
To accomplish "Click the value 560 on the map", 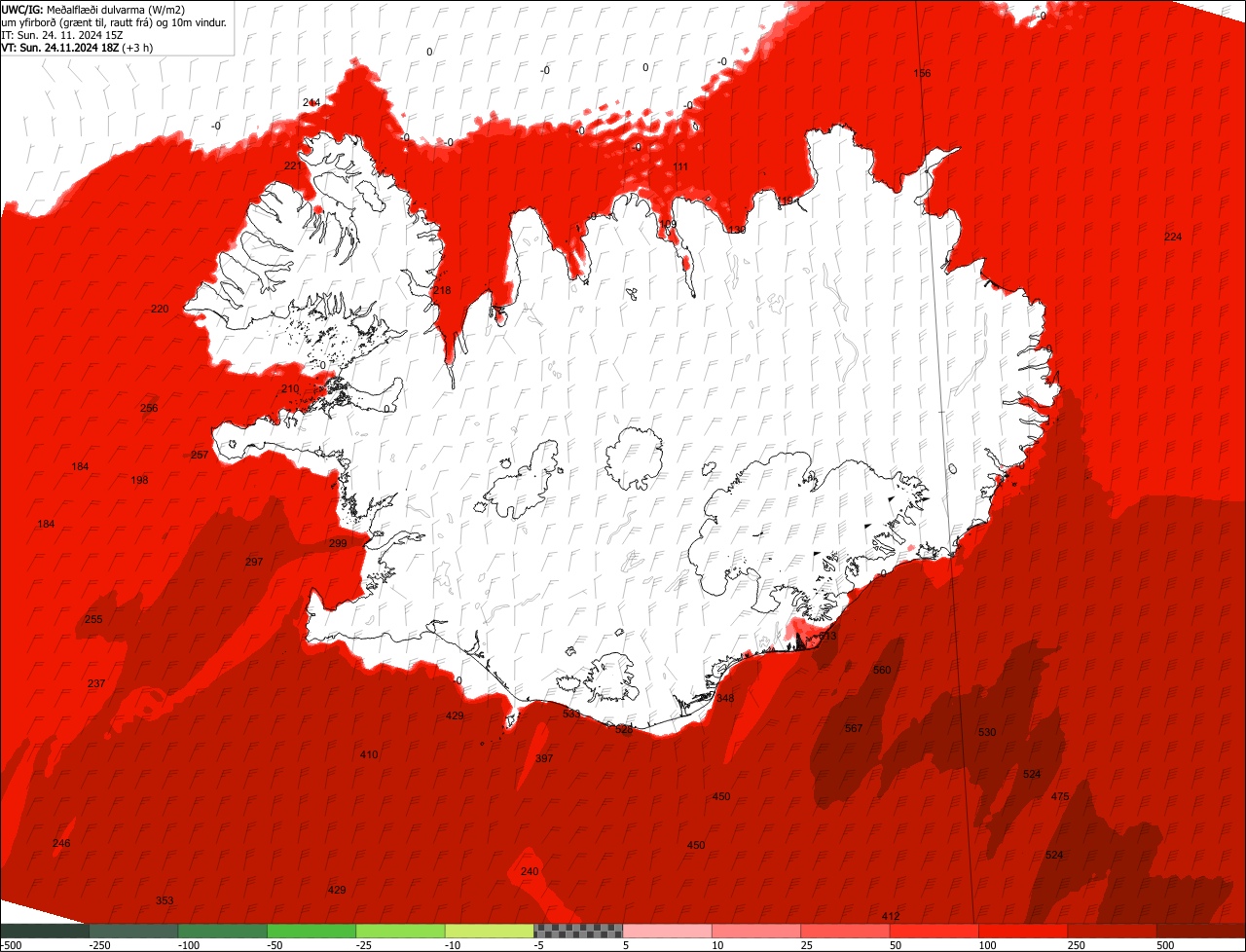I will [882, 671].
